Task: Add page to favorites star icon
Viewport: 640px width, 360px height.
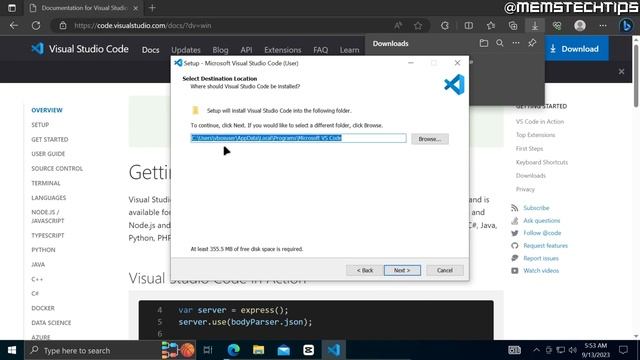Action: [418, 25]
